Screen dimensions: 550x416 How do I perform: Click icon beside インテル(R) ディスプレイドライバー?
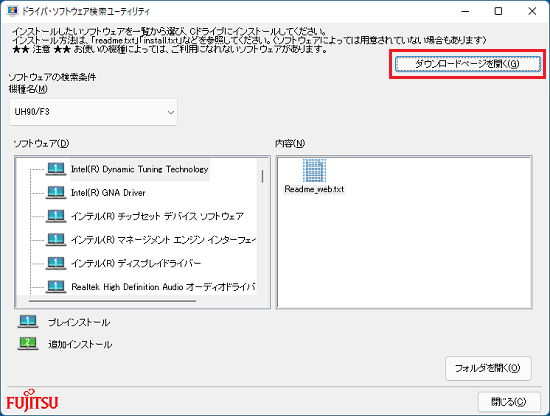click(56, 263)
